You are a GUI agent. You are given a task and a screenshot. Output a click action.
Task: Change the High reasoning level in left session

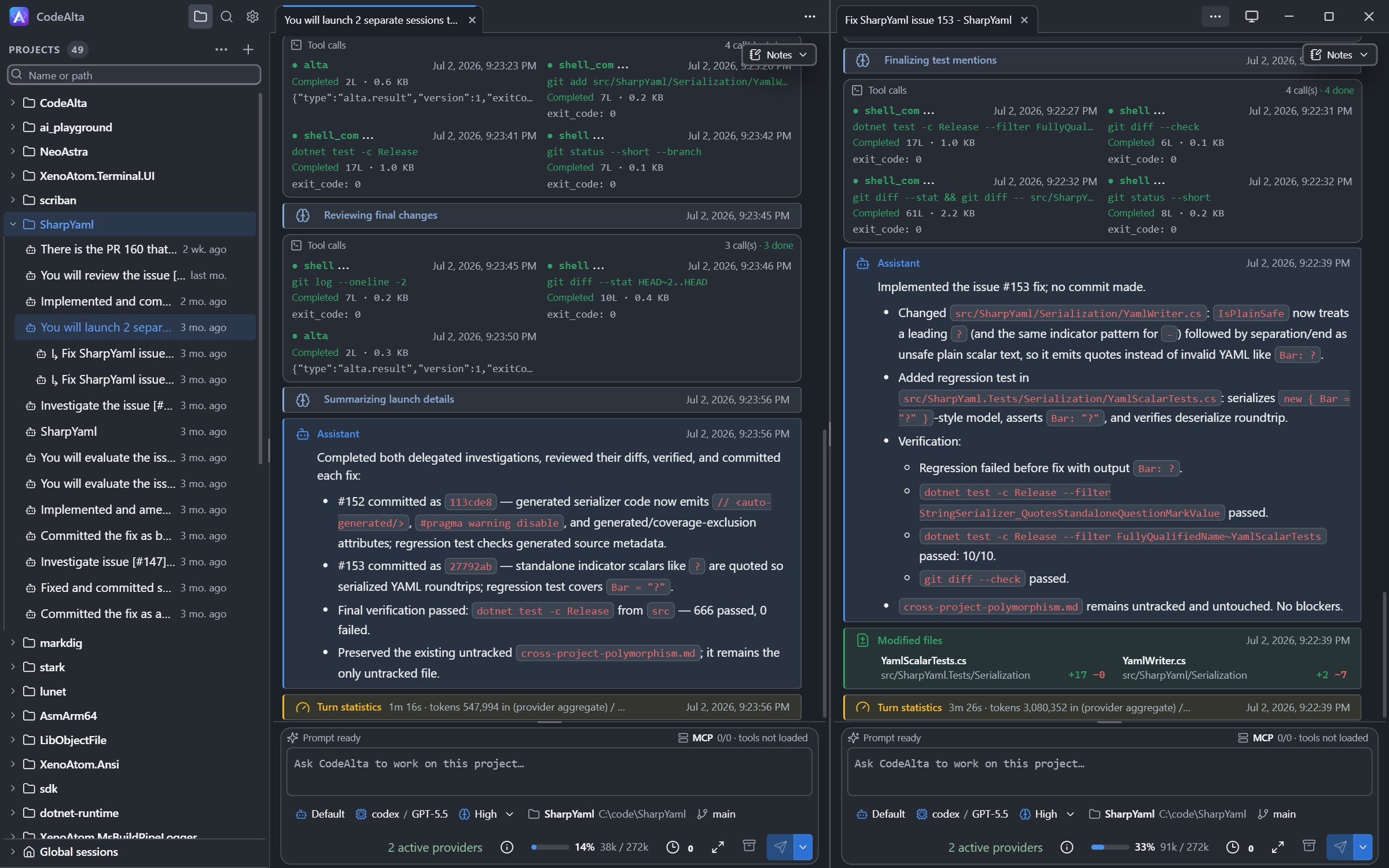pos(486,814)
